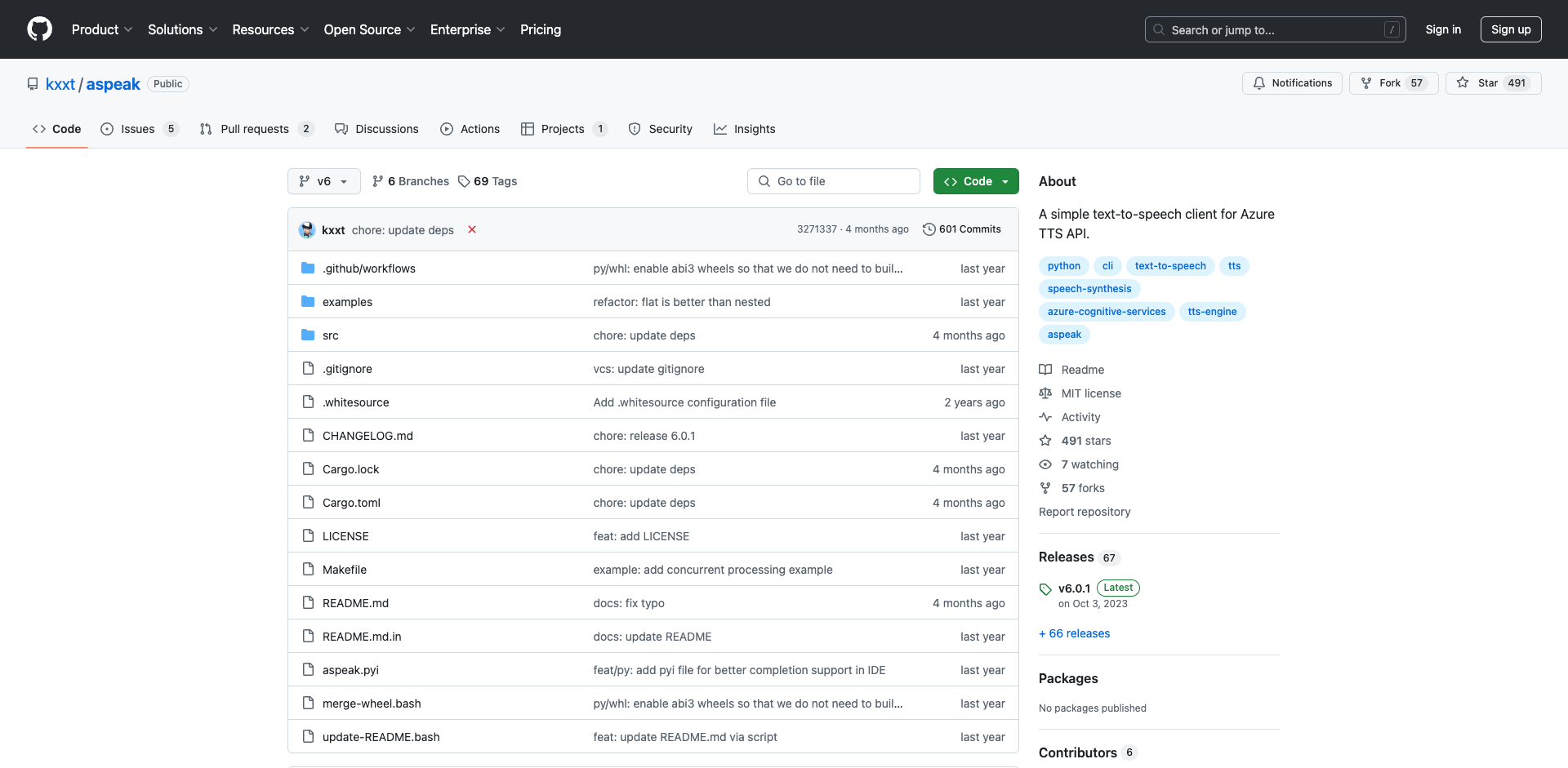Click the Notifications bell icon
The width and height of the screenshot is (1568, 768).
pos(1259,83)
